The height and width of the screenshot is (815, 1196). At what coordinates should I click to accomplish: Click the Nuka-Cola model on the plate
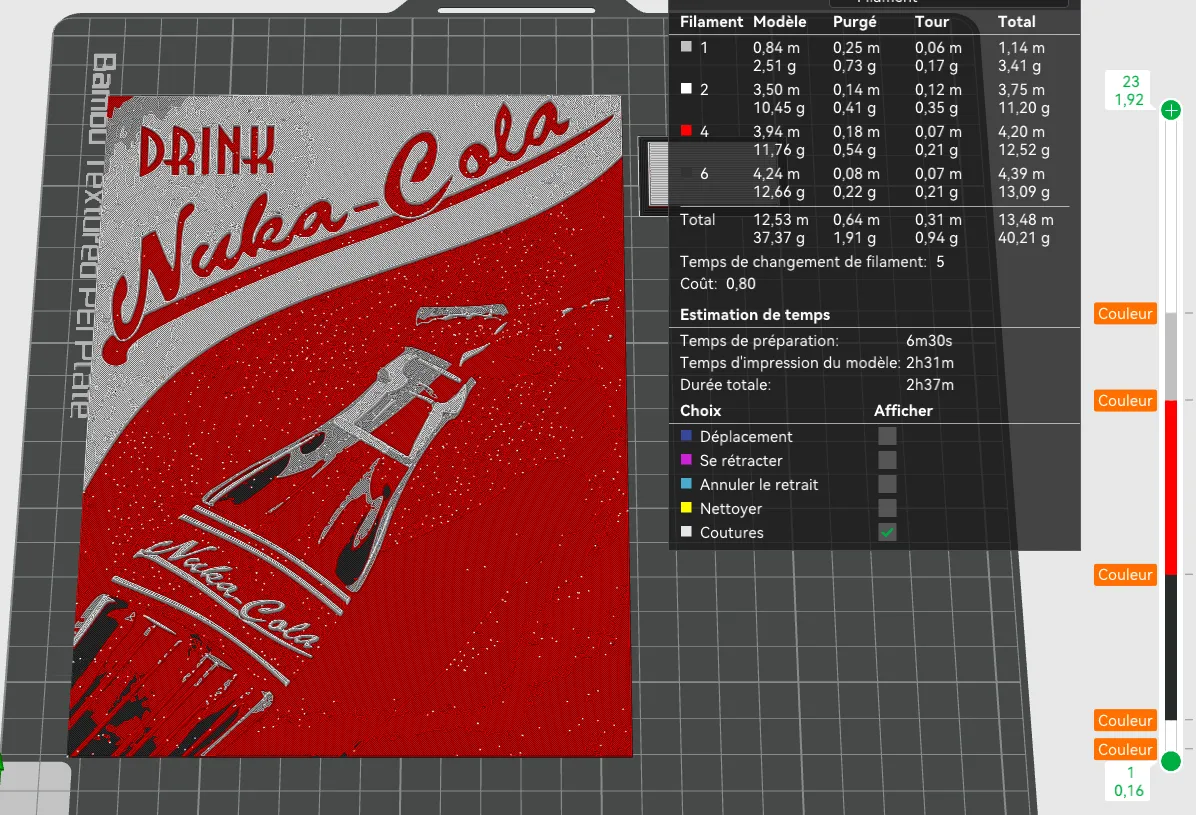point(351,427)
